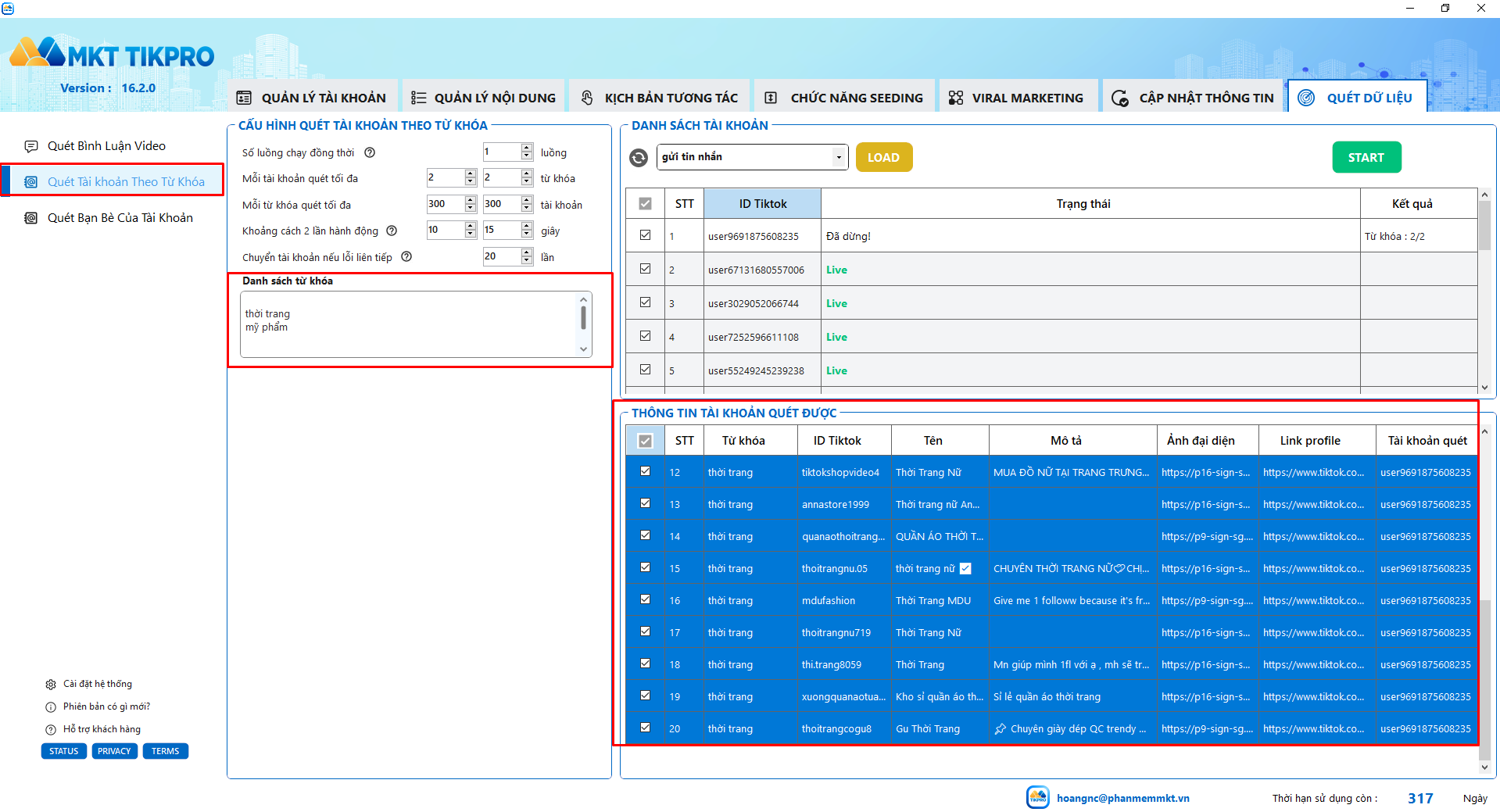The width and height of the screenshot is (1500, 812).
Task: Click the help icon beside Khoảng cách 2 lần hành động
Action: tap(392, 231)
